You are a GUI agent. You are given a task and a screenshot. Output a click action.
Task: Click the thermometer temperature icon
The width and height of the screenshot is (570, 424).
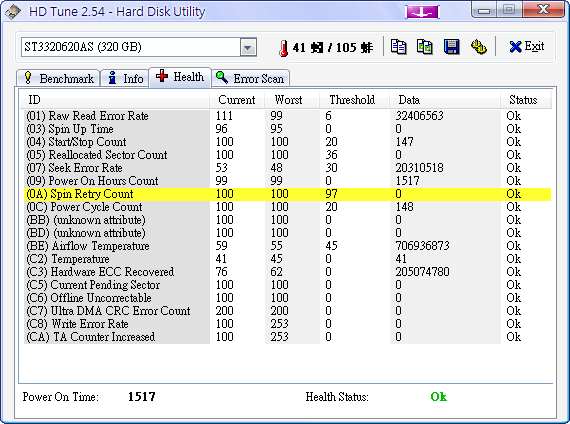click(284, 48)
